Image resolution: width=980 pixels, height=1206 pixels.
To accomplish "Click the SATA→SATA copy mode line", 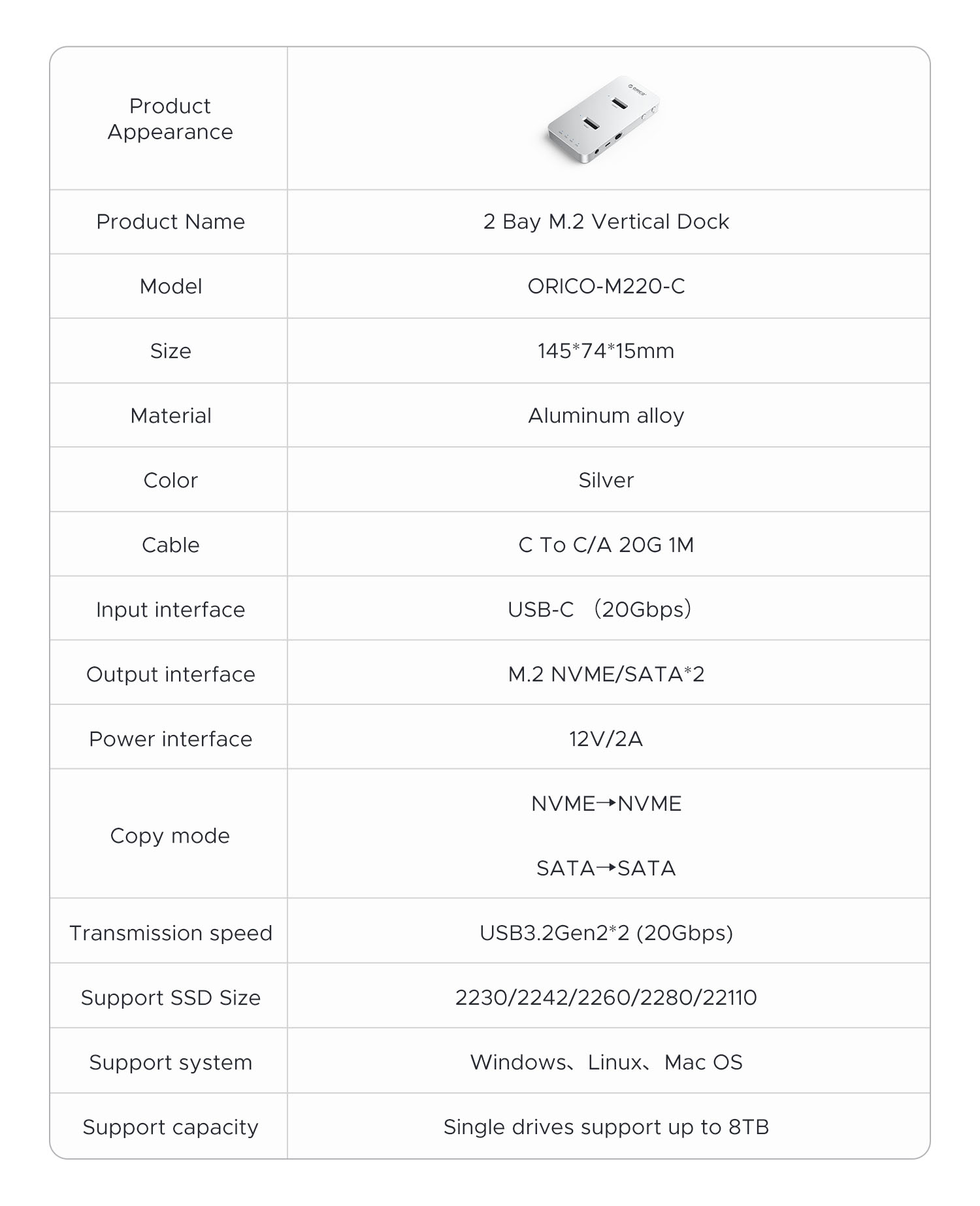I will click(x=606, y=868).
